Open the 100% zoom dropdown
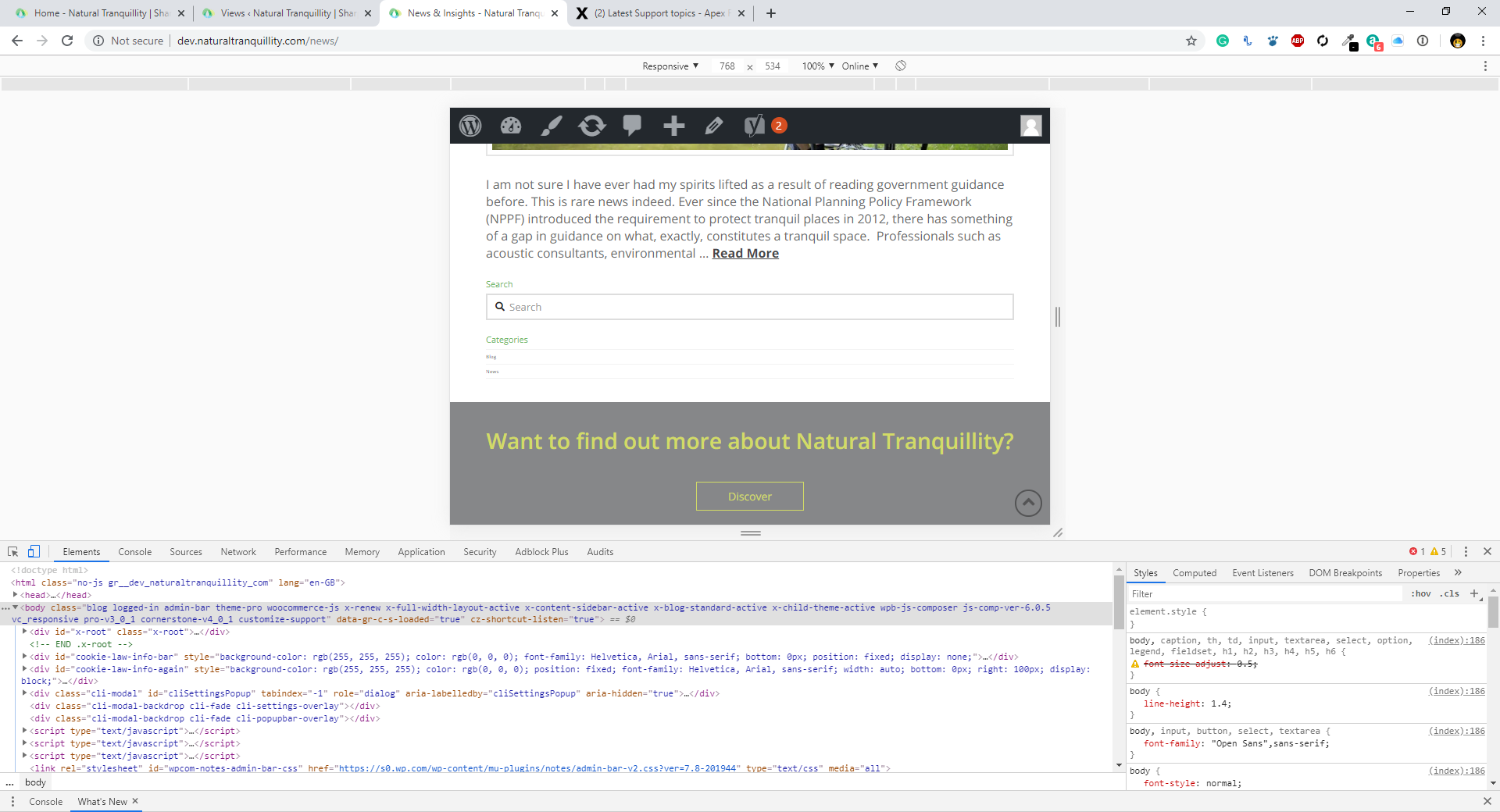The width and height of the screenshot is (1500, 812). (818, 66)
